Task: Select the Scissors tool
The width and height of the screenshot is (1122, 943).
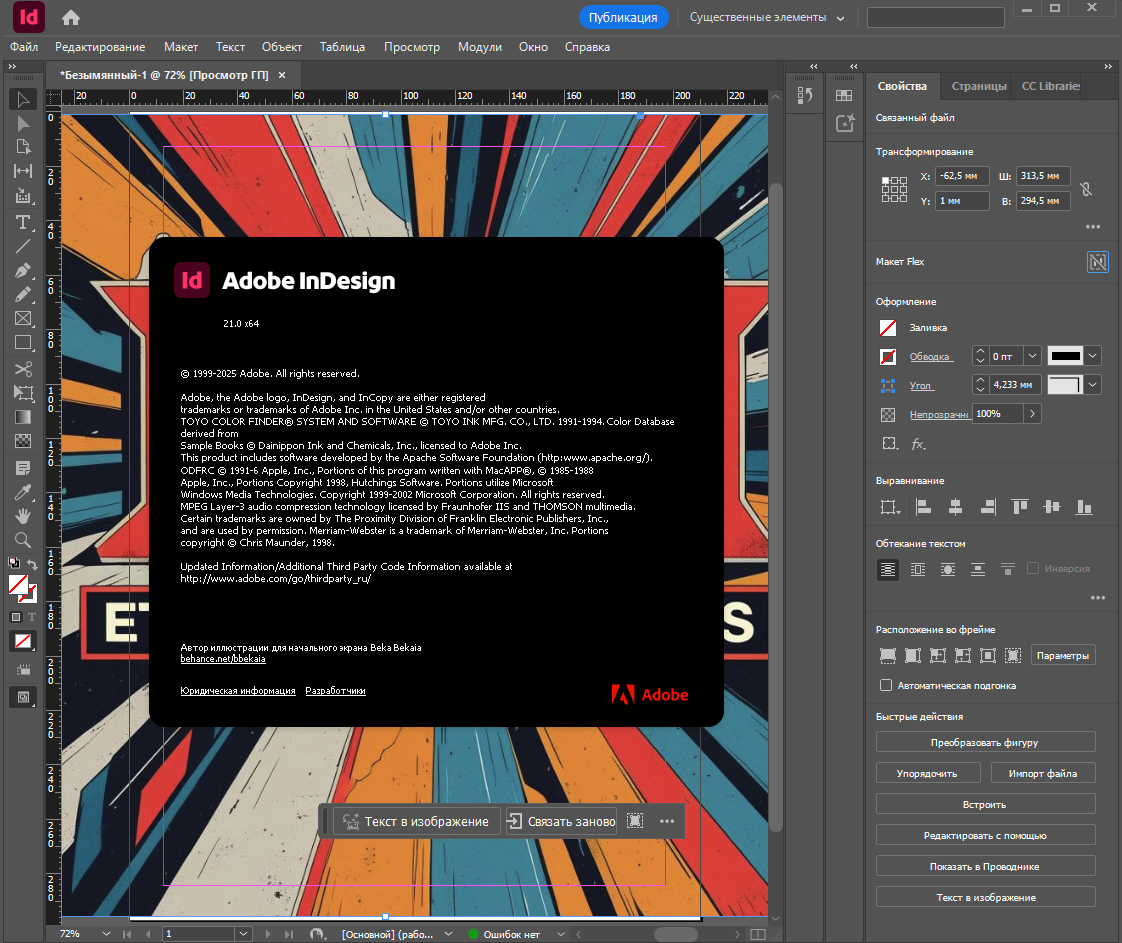Action: (23, 369)
